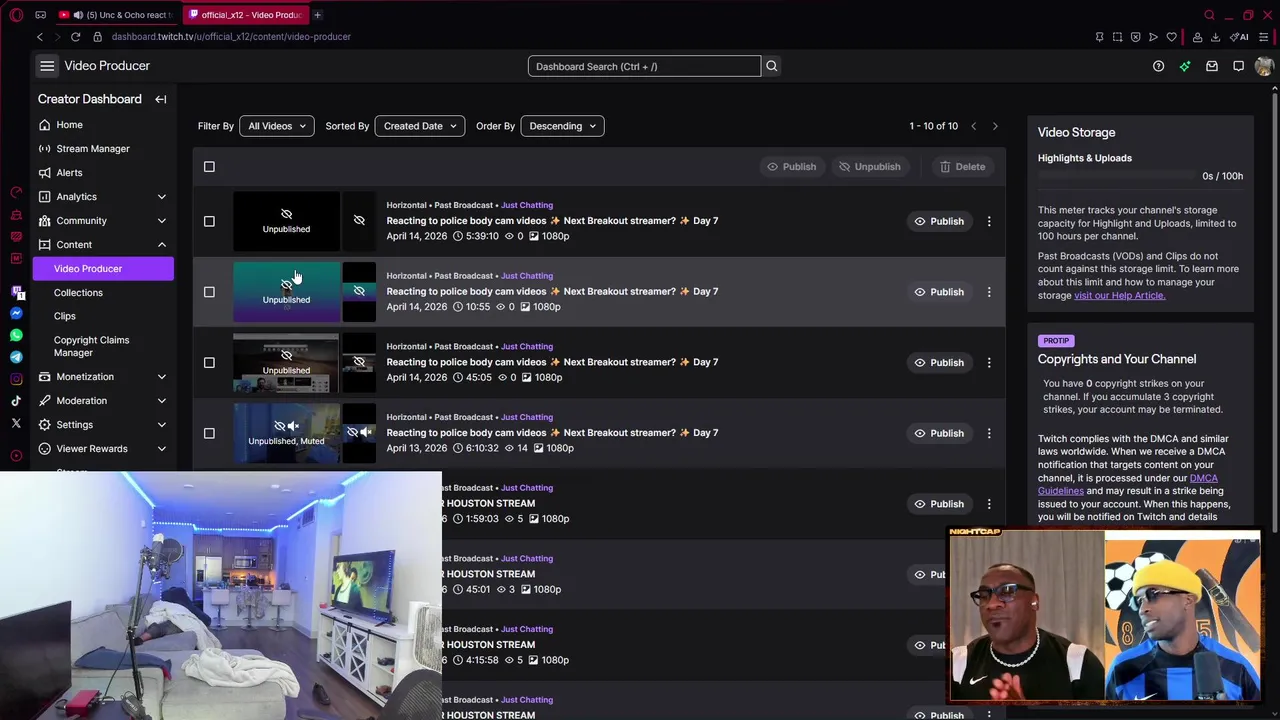Open the DMCA Guidelines link

(x=1128, y=485)
